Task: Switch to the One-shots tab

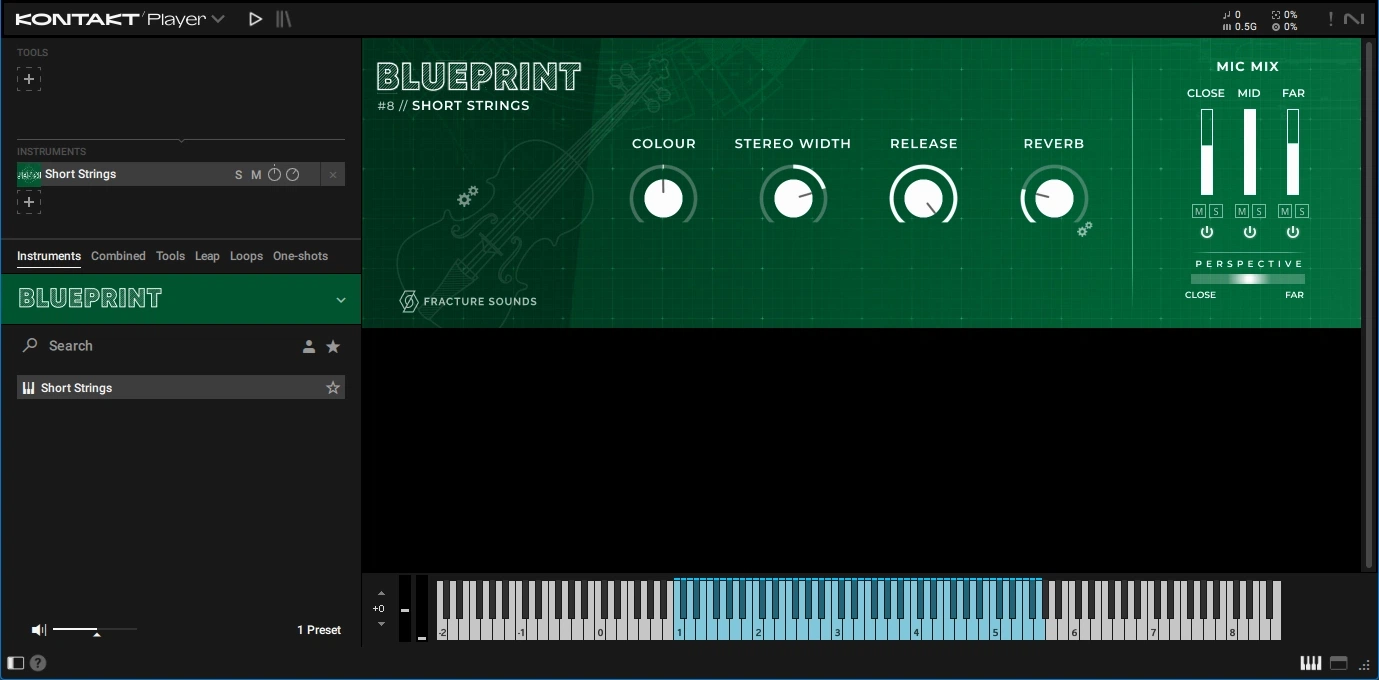Action: pyautogui.click(x=300, y=256)
